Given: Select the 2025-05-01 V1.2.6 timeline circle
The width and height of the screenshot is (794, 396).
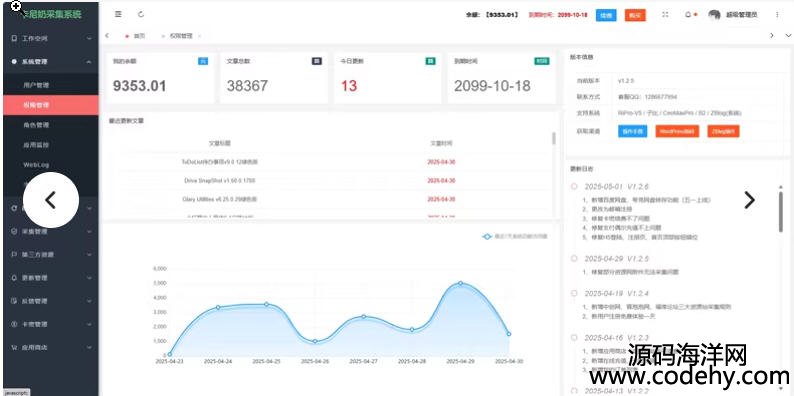Looking at the screenshot, I should pyautogui.click(x=574, y=186).
